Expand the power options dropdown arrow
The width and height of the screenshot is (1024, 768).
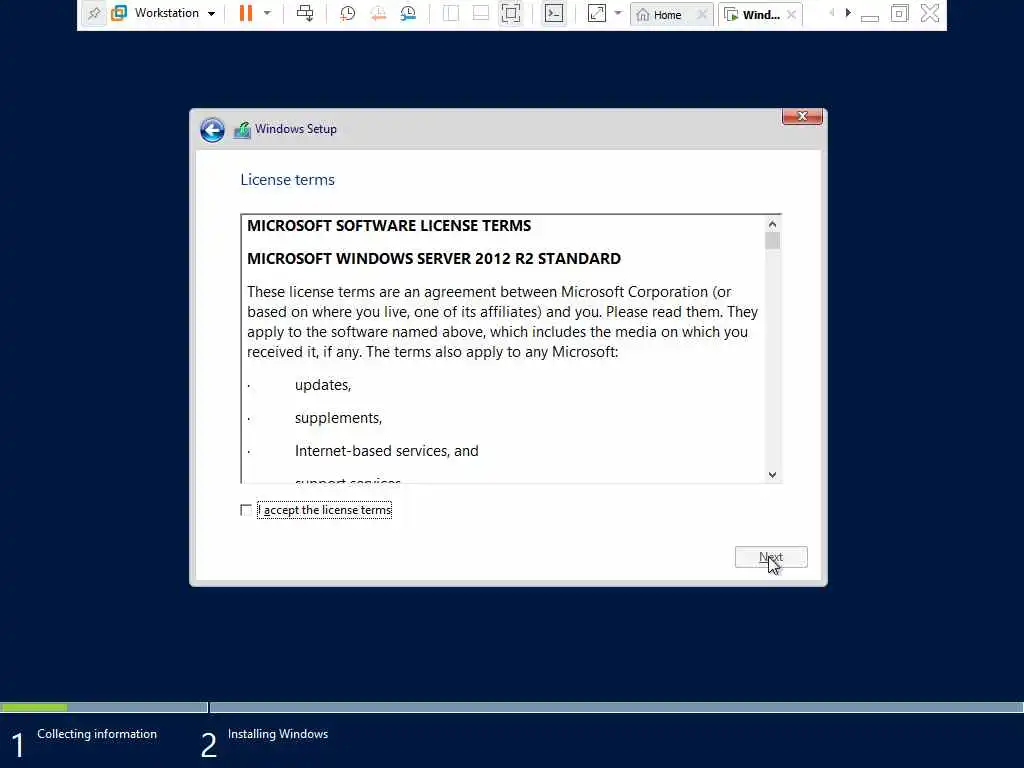tap(267, 13)
